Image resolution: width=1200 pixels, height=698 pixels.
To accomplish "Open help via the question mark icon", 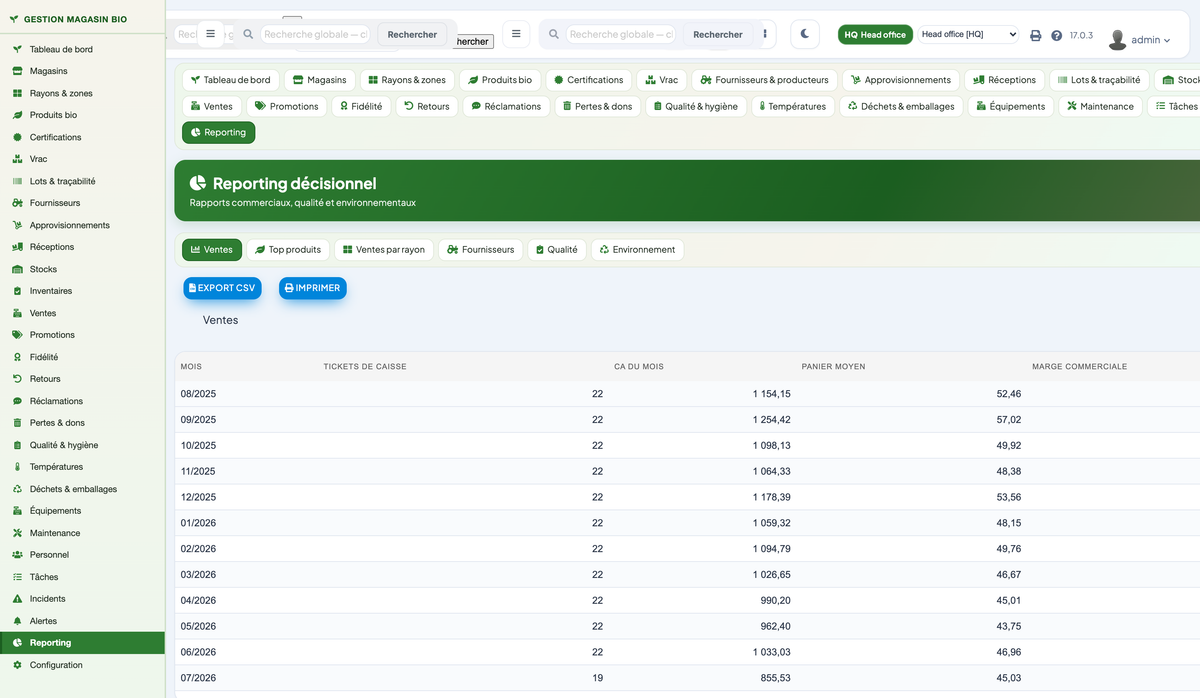I will [1057, 35].
